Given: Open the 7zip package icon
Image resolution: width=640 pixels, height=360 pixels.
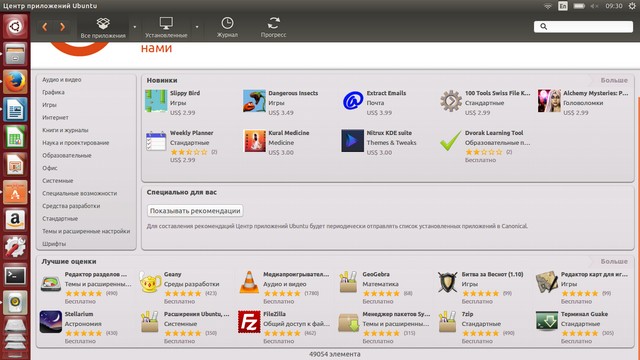Looking at the screenshot, I should [447, 322].
